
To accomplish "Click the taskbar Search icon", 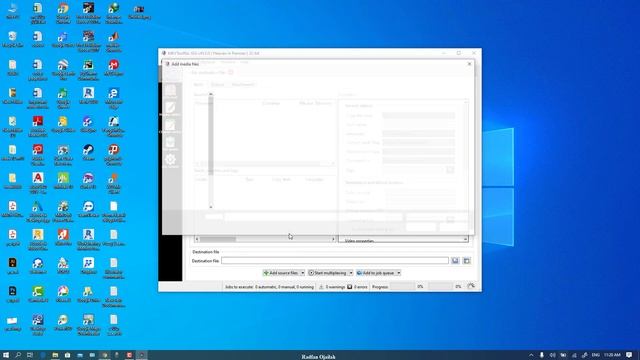I will coord(18,355).
